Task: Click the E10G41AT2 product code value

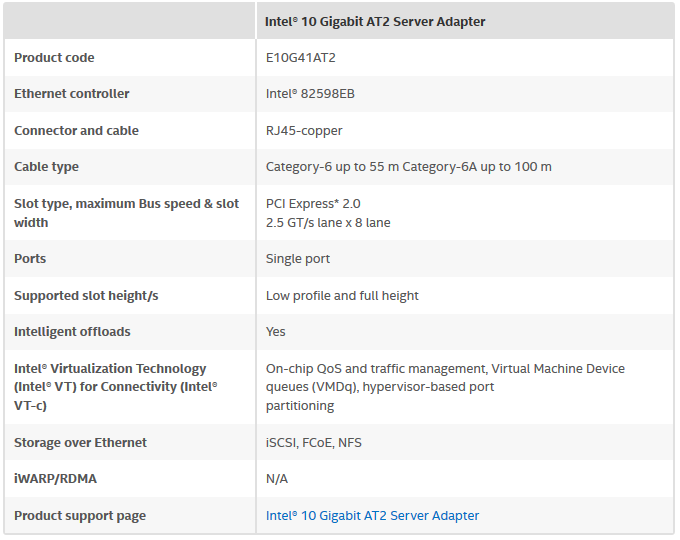Action: pos(301,57)
